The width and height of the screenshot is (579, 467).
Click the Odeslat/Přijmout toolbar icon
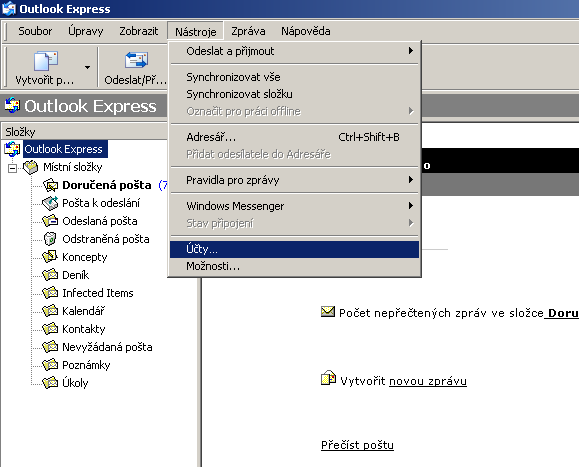136,60
